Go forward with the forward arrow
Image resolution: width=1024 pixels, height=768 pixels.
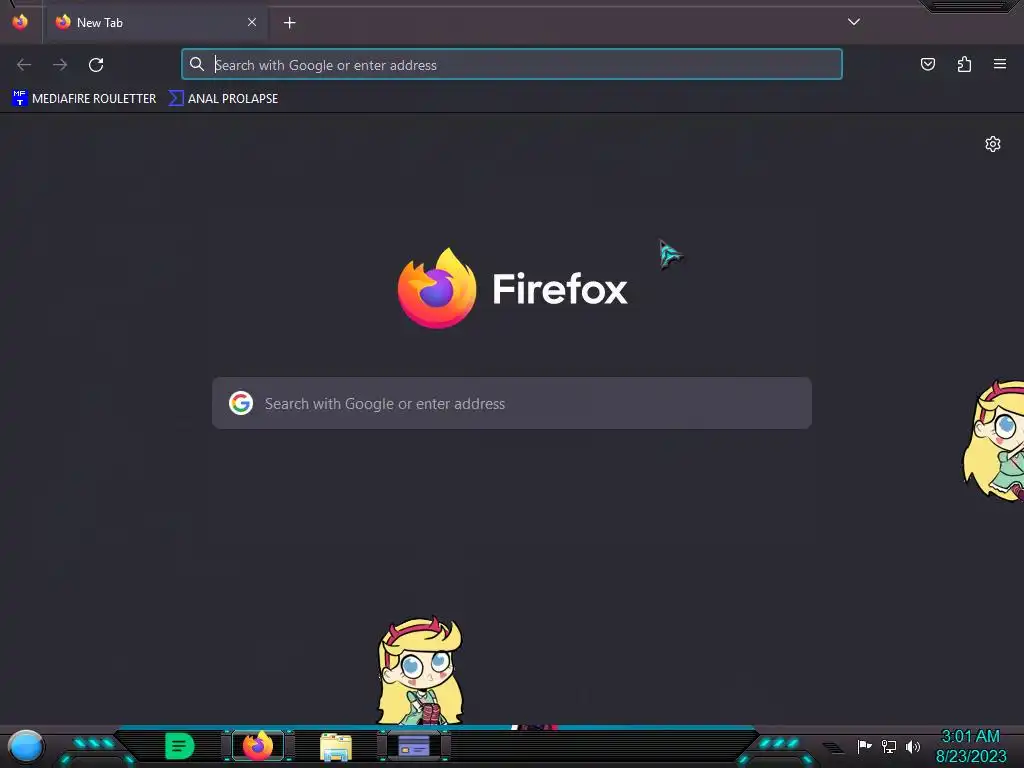point(60,65)
